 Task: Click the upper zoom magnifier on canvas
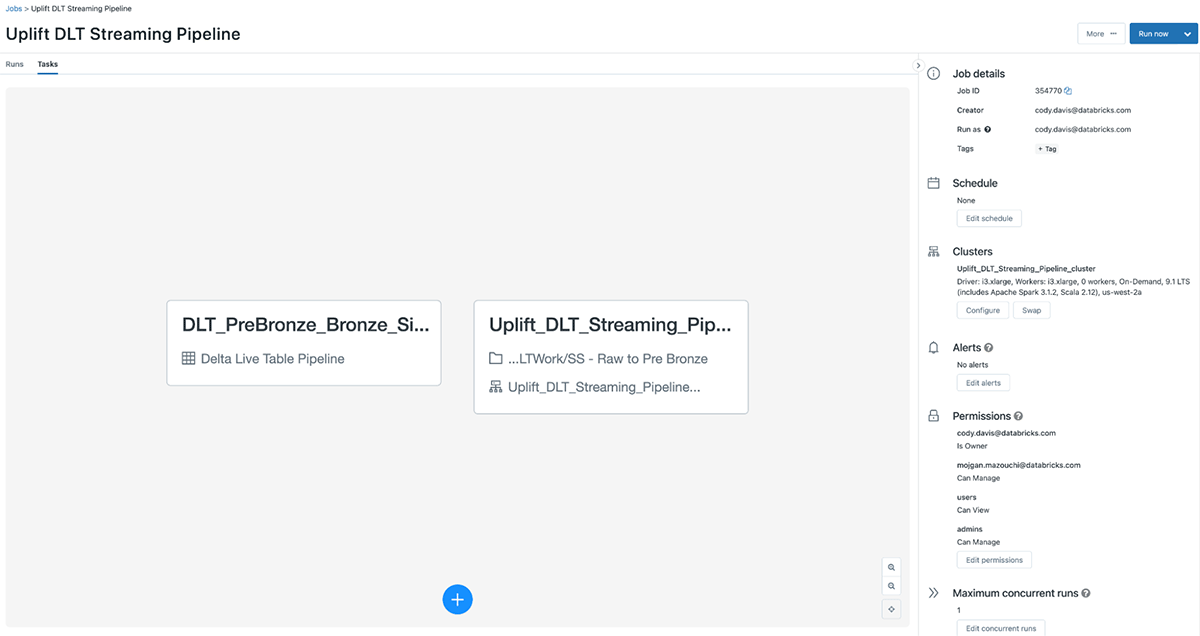pos(891,567)
